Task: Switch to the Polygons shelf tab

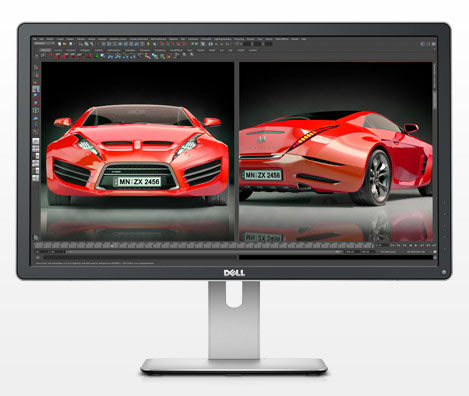Action: point(85,50)
